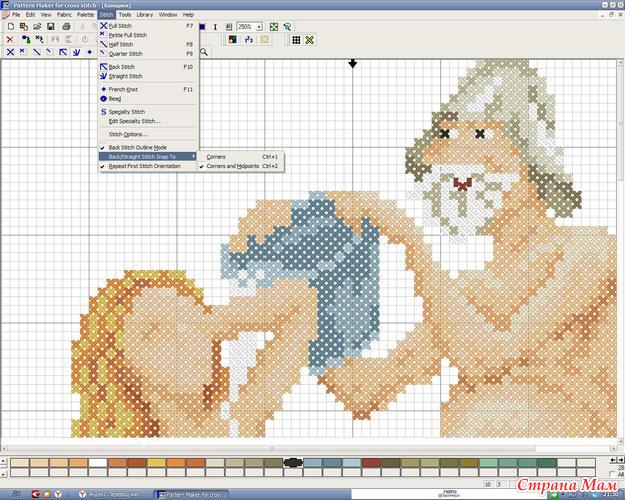
Task: Choose Quarter Stitch menu entry
Action: click(x=148, y=54)
